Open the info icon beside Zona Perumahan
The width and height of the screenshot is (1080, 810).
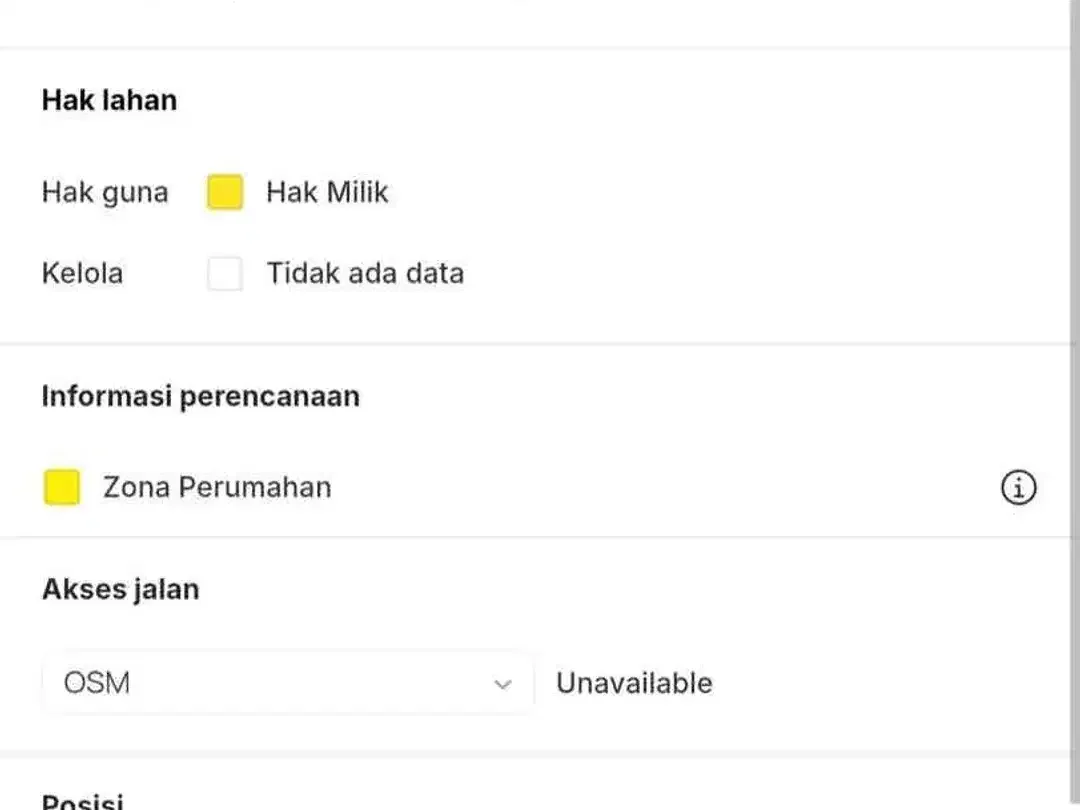tap(1018, 488)
